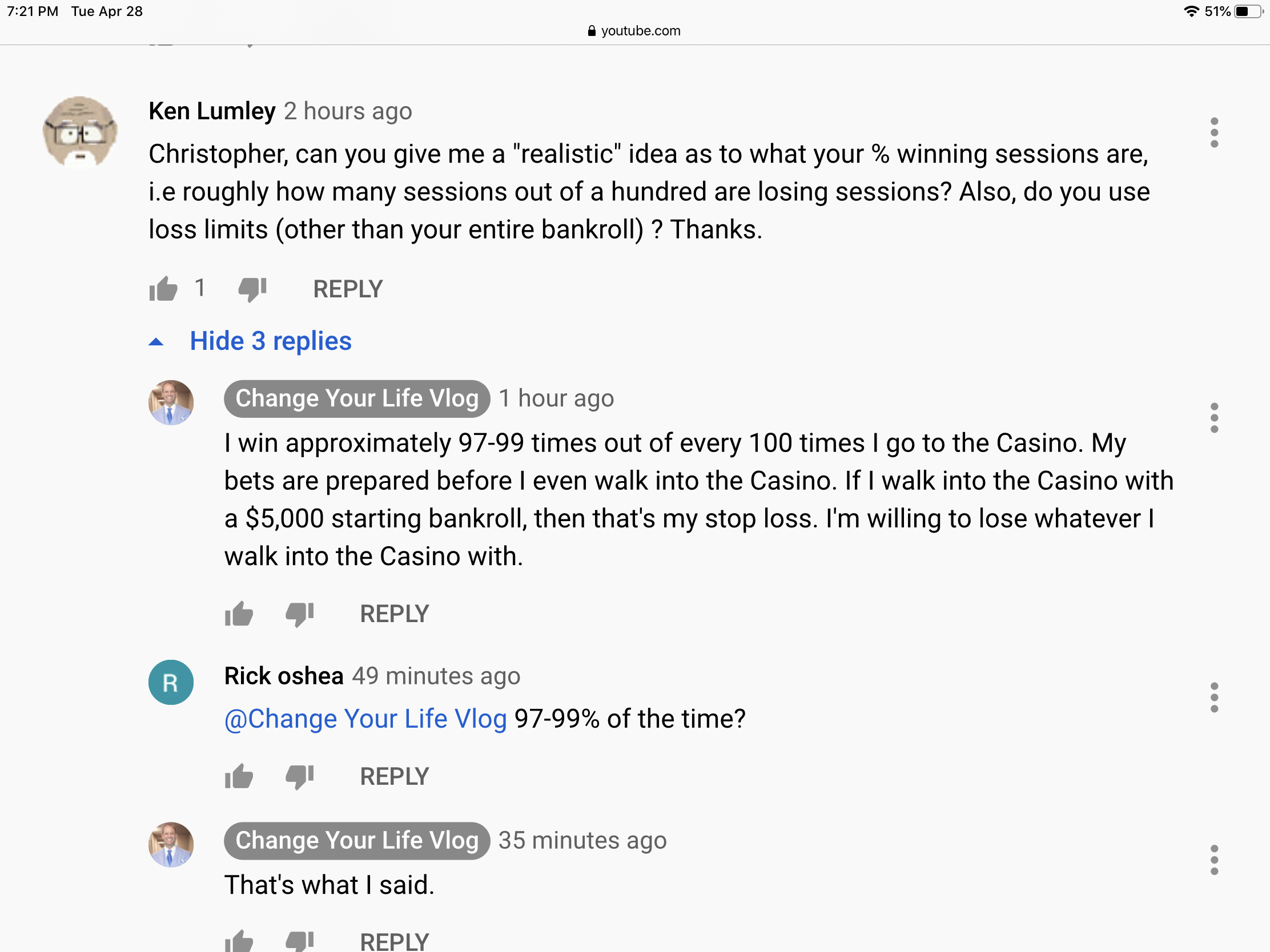Dislike Ken Lumley's comment with thumbs down

tap(252, 289)
